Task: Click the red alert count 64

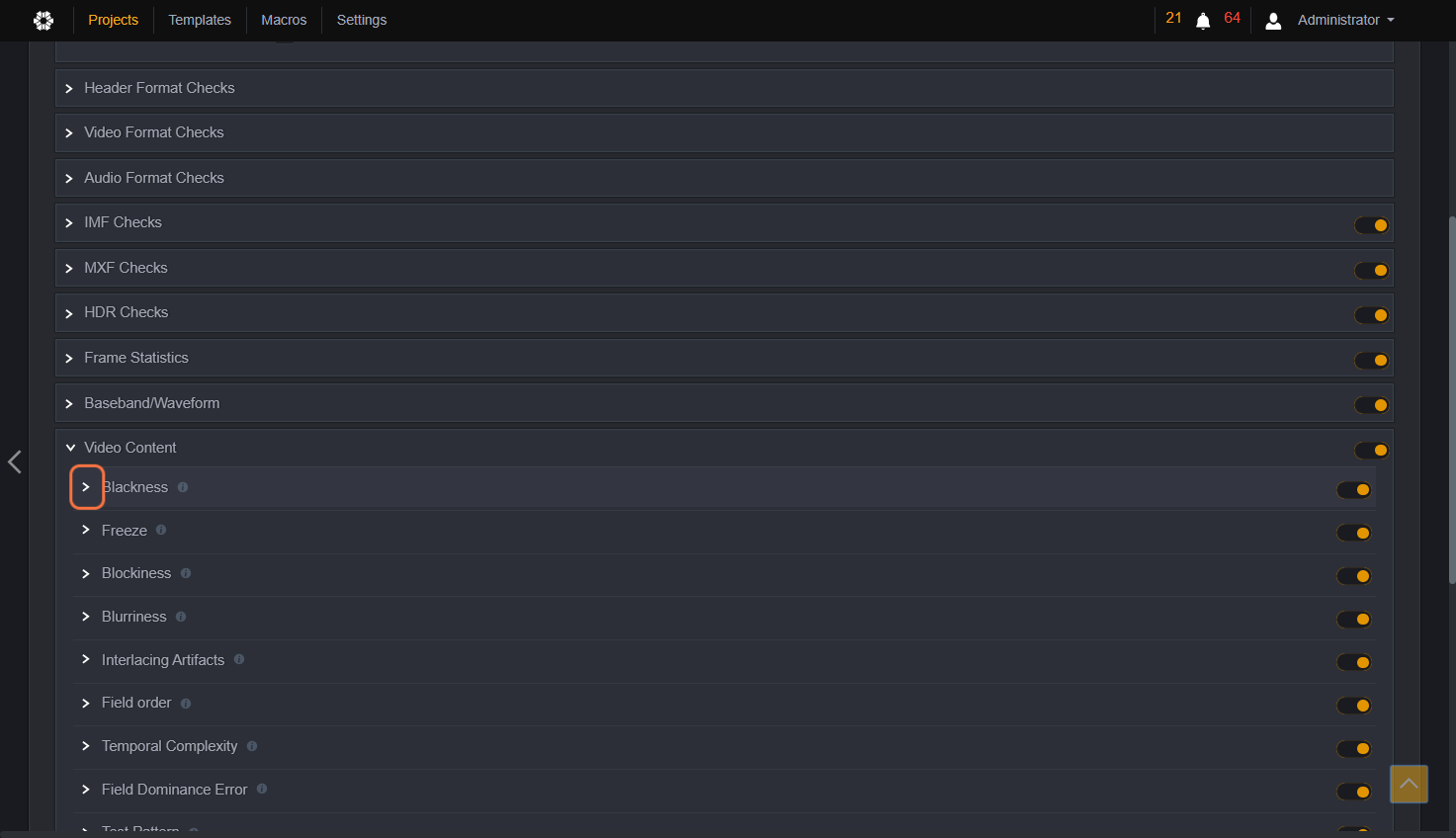Action: pyautogui.click(x=1233, y=18)
